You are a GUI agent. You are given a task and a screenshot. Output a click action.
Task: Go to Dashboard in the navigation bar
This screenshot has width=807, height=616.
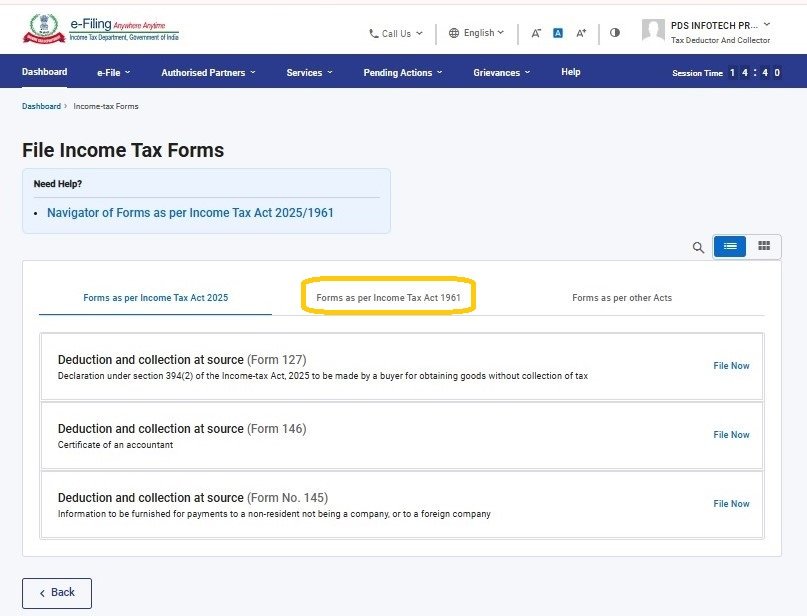point(44,72)
